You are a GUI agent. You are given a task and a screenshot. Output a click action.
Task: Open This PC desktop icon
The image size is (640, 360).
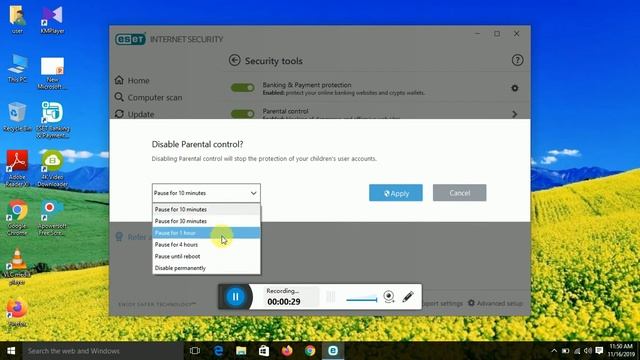[17, 68]
